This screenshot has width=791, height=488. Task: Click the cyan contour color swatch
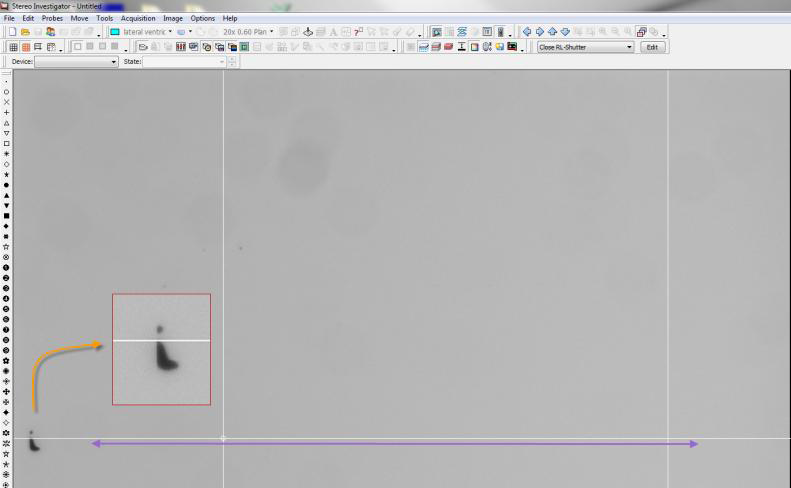point(114,32)
